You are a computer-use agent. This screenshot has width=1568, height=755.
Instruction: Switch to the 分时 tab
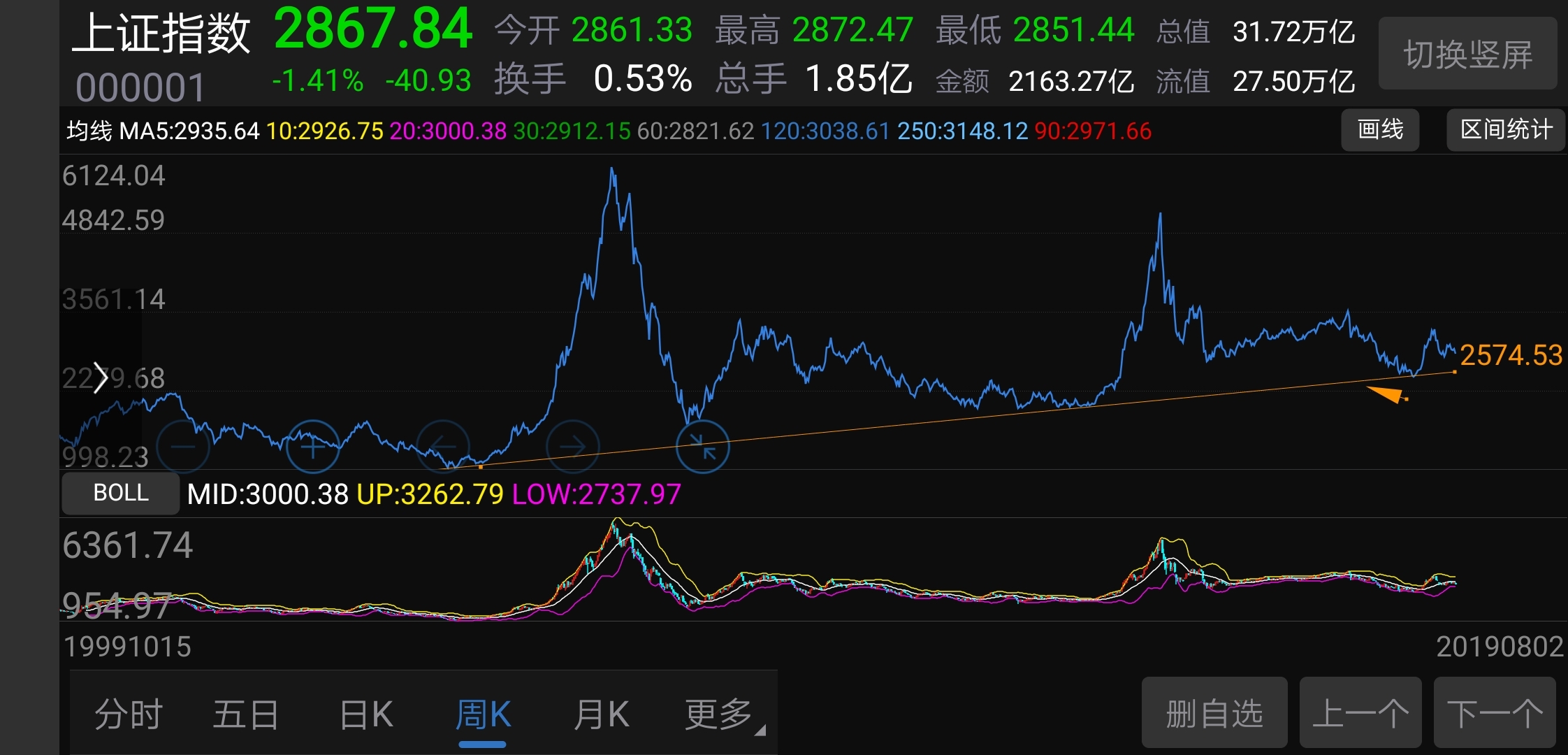[x=128, y=713]
